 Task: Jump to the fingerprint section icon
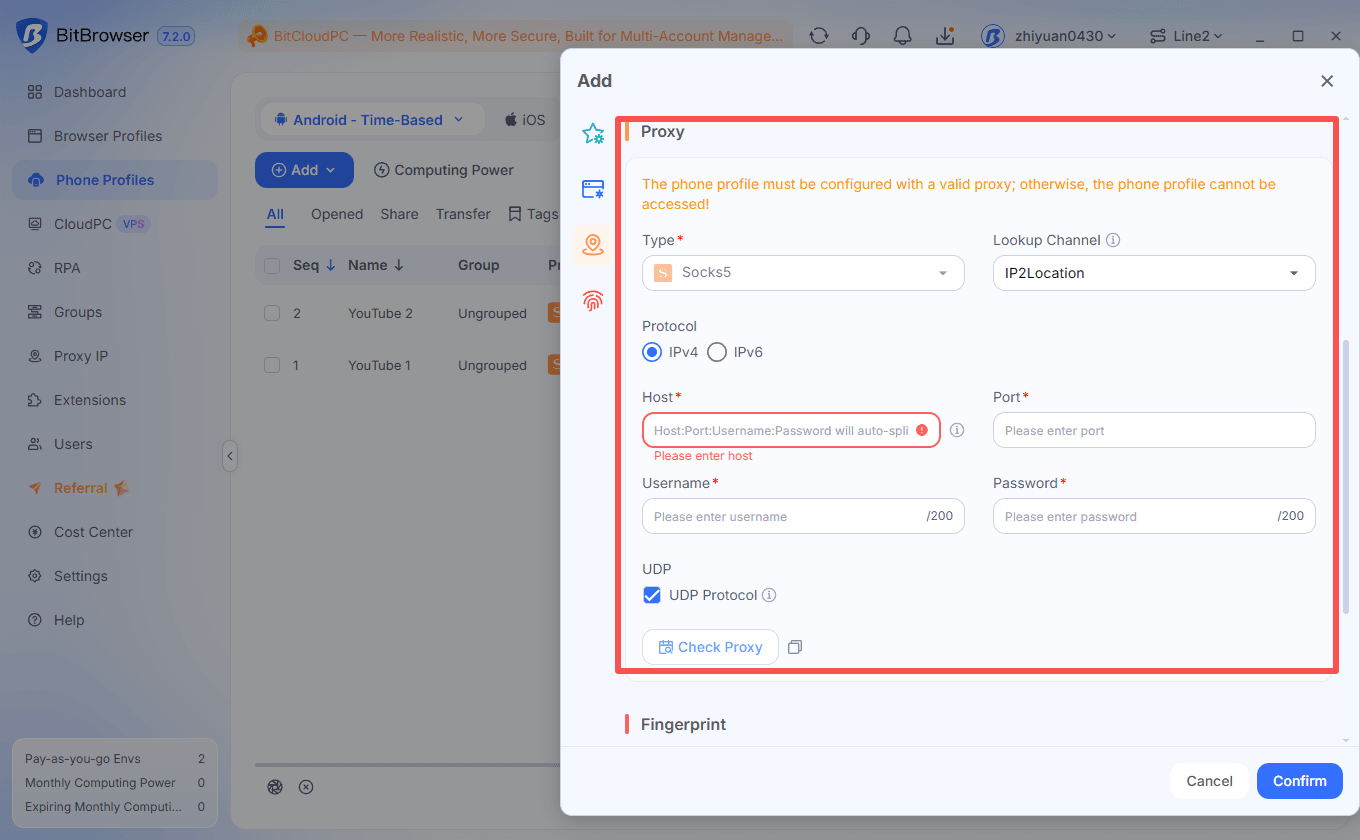click(593, 300)
